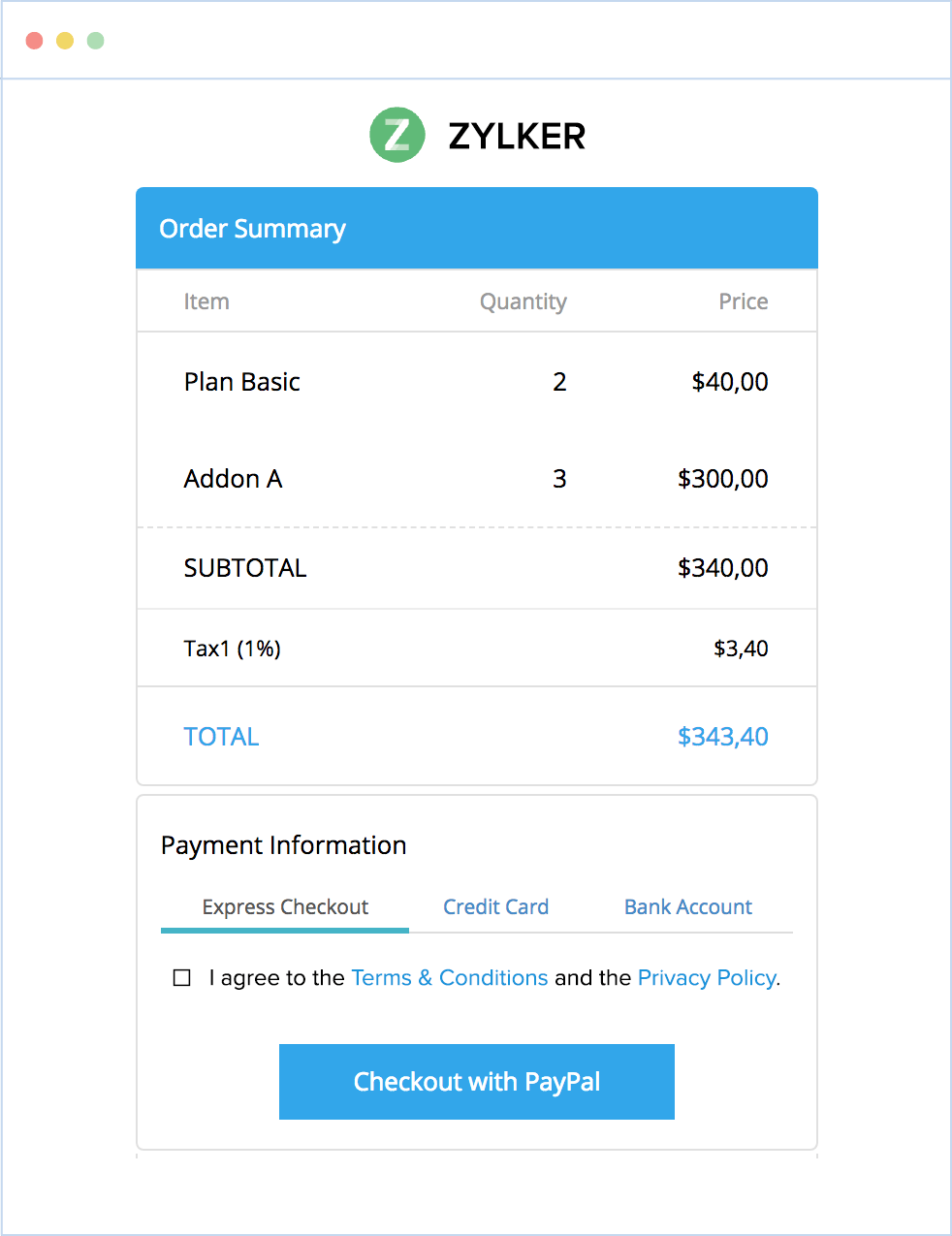Click the SUBTOTAL amount of $340,00
The width and height of the screenshot is (952, 1236).
pos(723,568)
